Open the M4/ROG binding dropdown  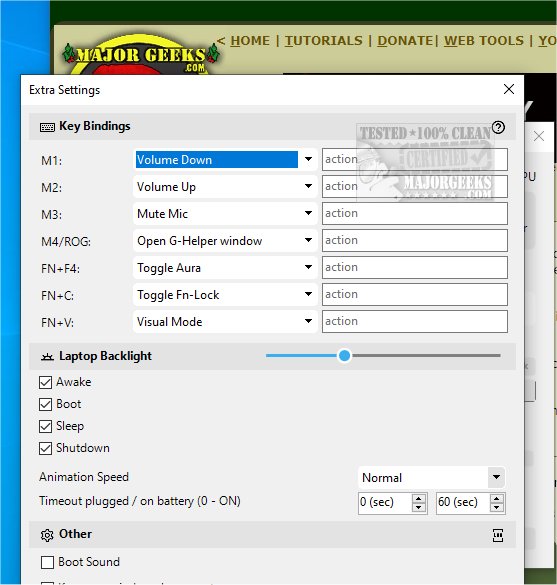225,241
